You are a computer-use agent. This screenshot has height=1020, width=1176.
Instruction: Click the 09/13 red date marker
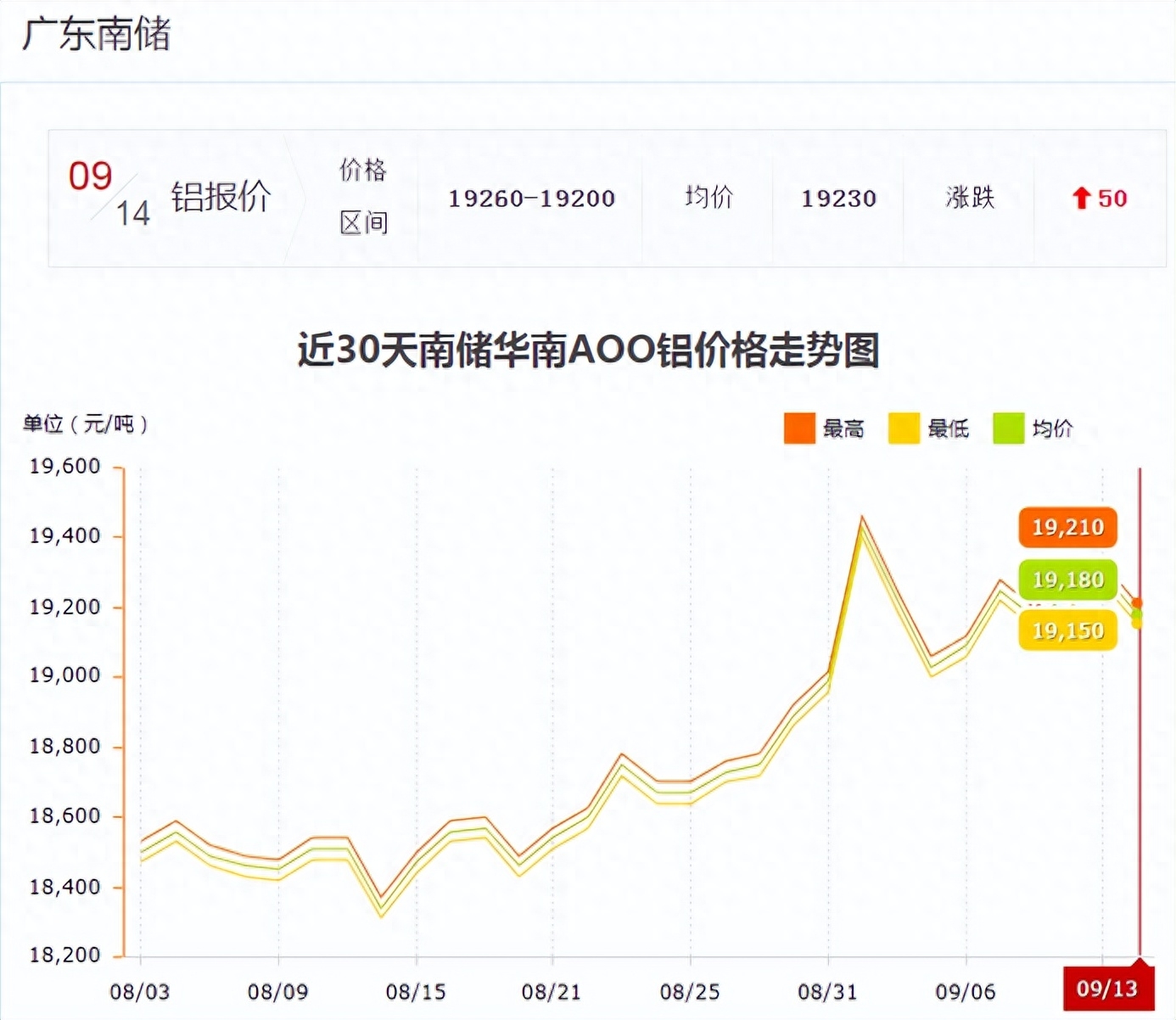click(1108, 987)
